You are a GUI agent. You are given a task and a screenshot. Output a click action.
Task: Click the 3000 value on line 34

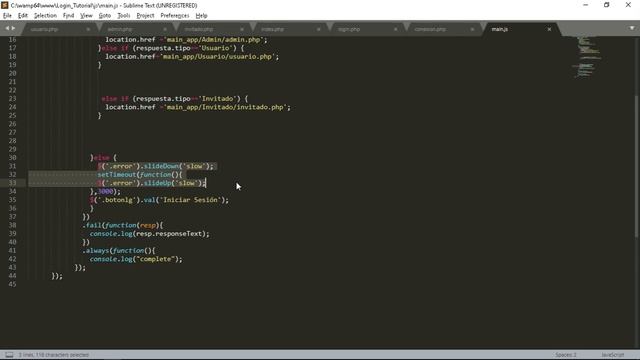[105, 191]
